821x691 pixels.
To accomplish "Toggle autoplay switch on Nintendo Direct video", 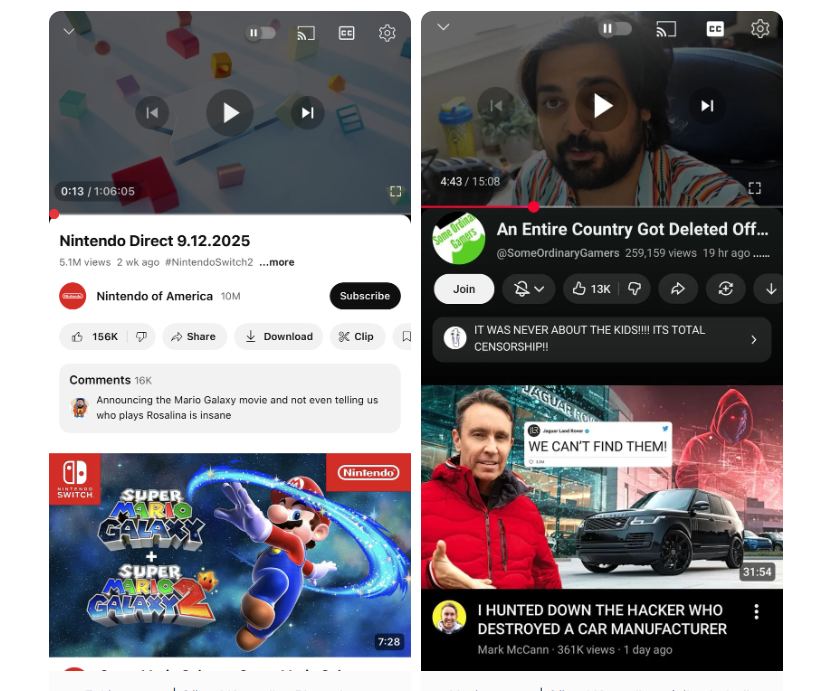I will pyautogui.click(x=260, y=33).
